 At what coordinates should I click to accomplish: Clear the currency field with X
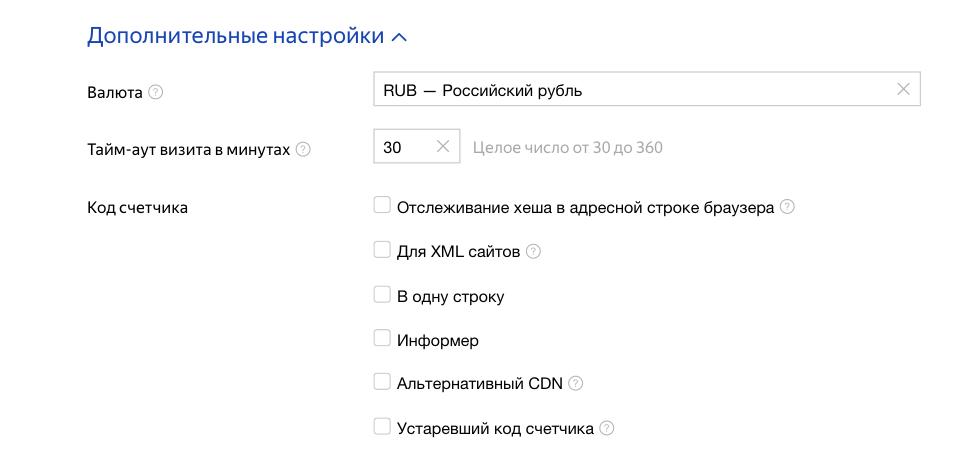click(x=903, y=89)
